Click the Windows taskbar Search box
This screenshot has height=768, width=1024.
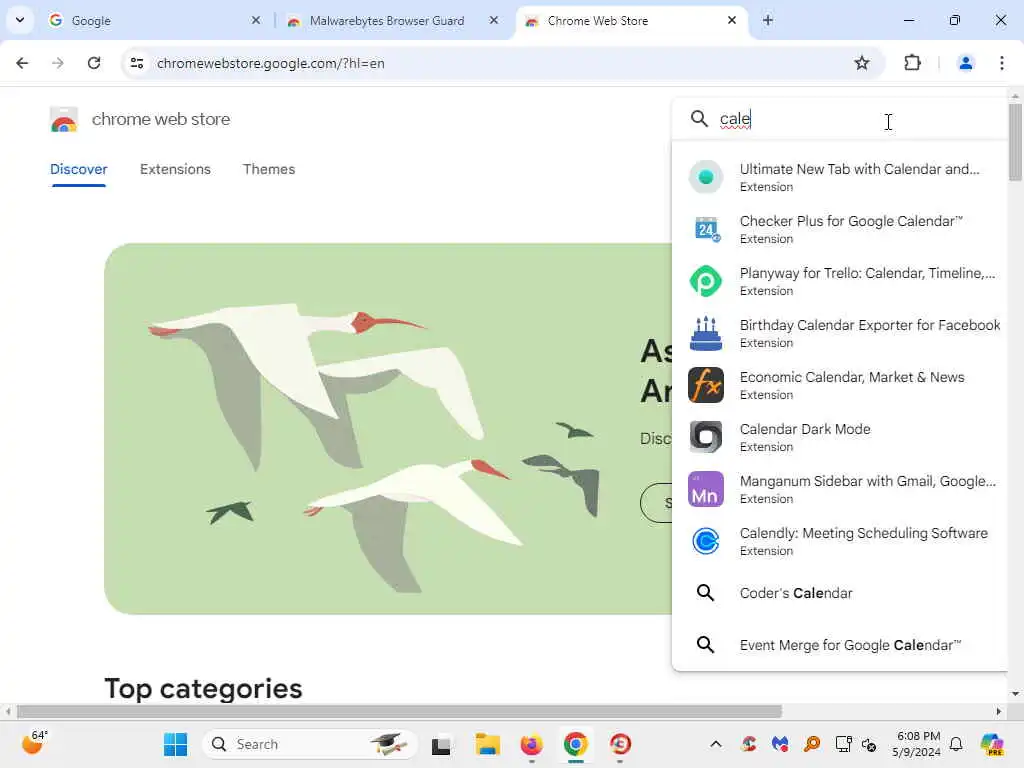point(310,744)
